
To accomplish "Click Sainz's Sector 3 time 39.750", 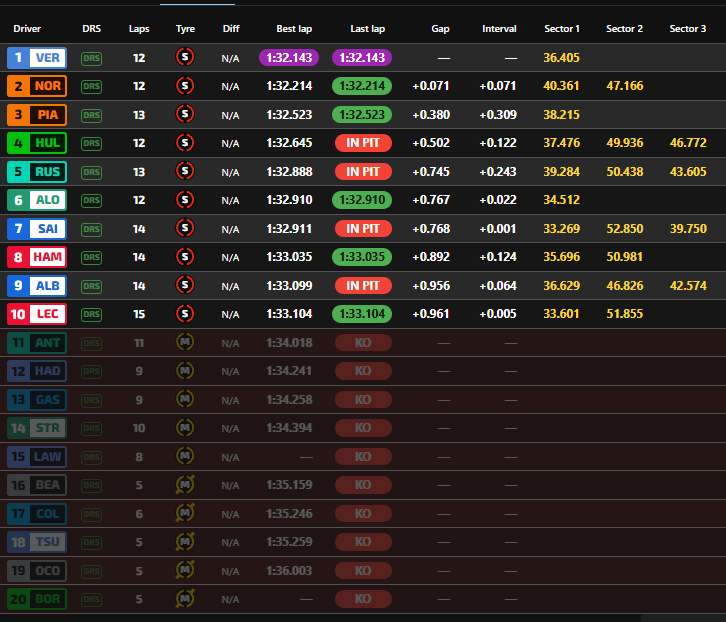I will click(x=687, y=229).
